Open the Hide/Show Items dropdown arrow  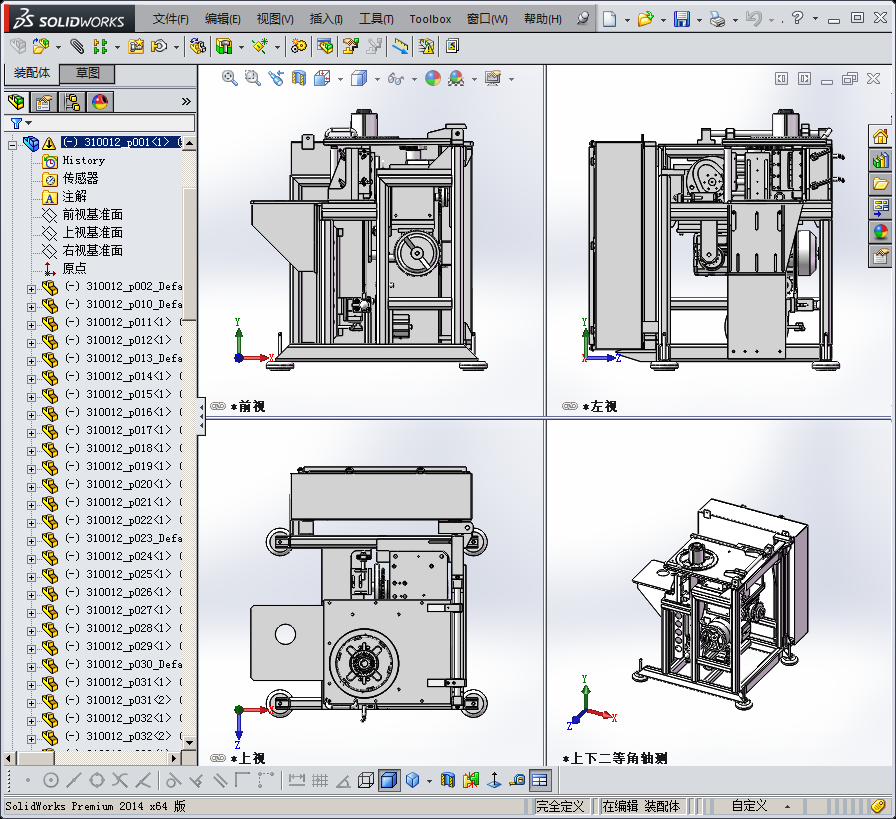click(x=413, y=79)
